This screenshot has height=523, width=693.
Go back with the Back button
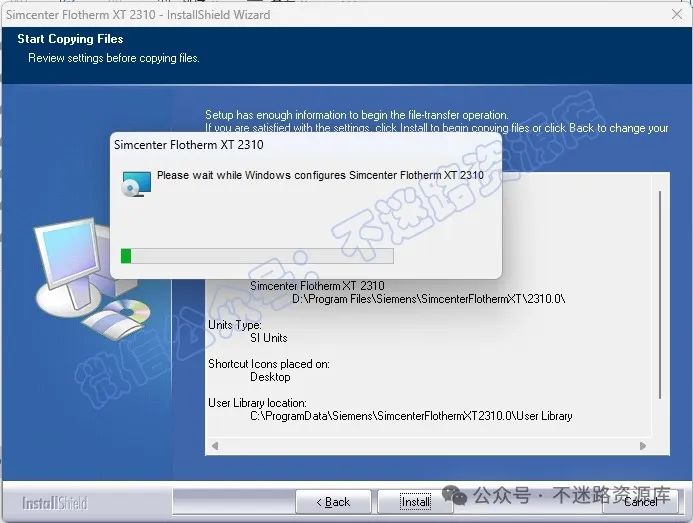333,502
